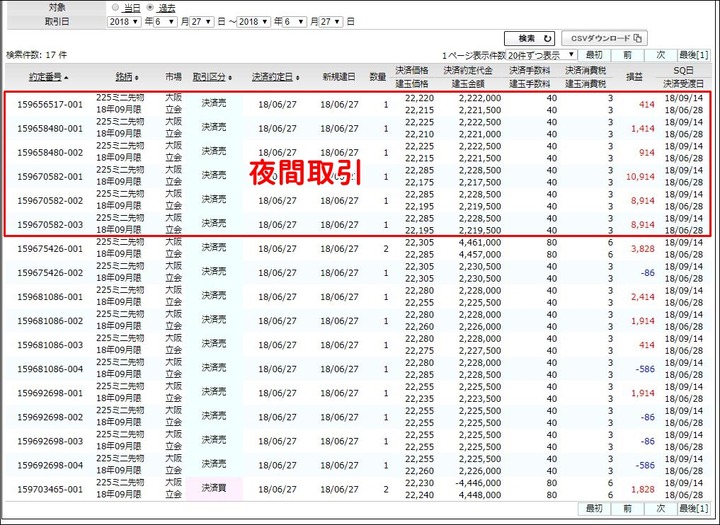Click the top 最後[1] pagination button
The image size is (720, 525).
pos(694,55)
